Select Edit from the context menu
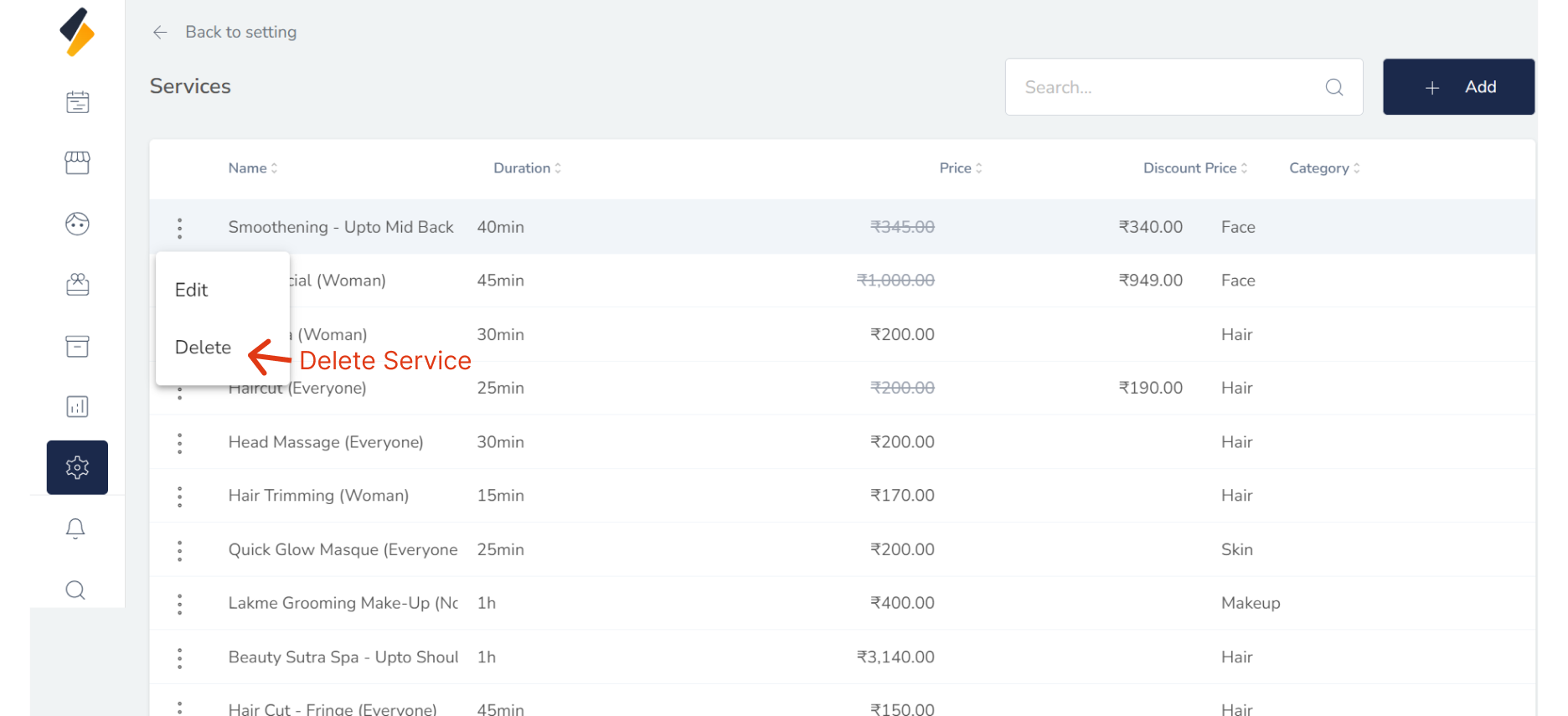Viewport: 1568px width, 716px height. (192, 290)
